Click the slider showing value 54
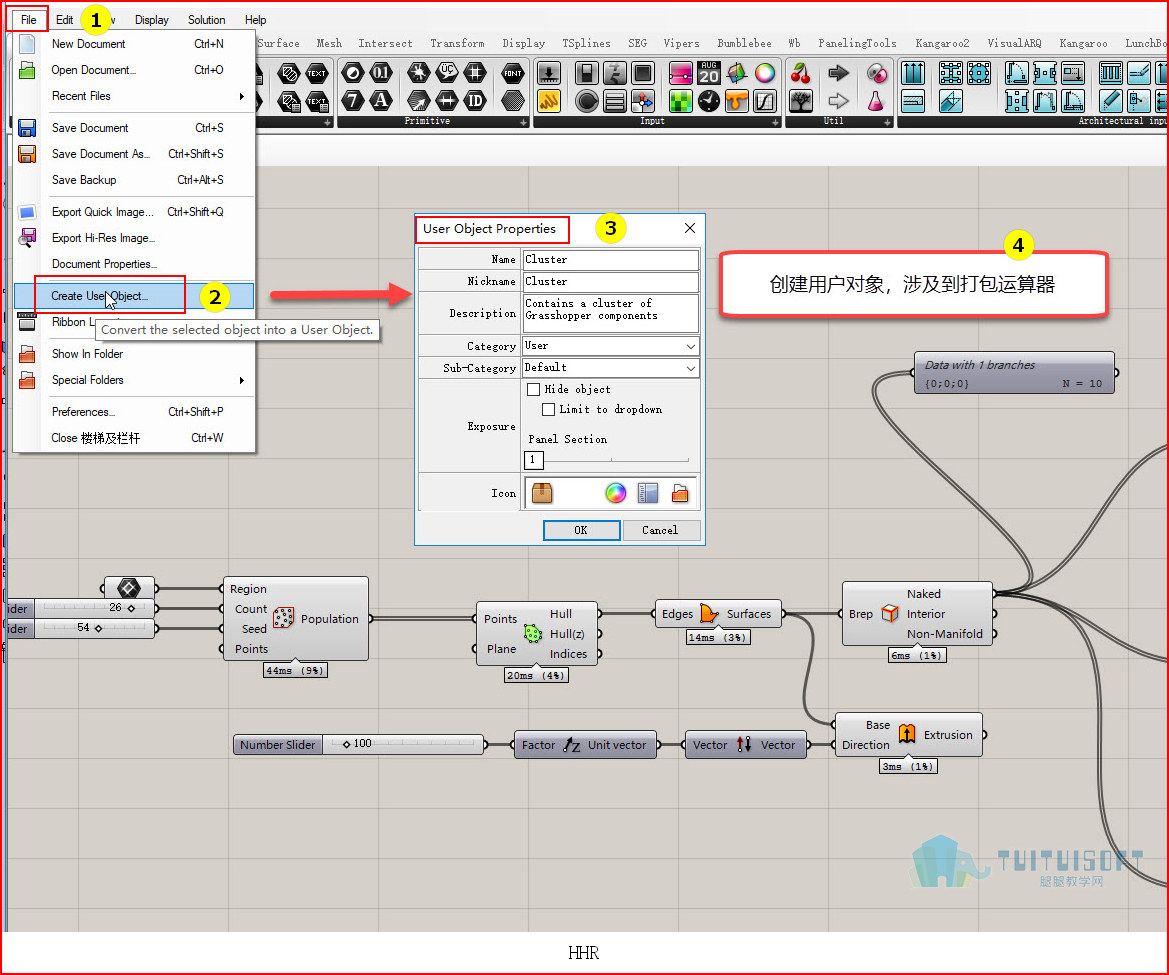Image resolution: width=1169 pixels, height=975 pixels. pyautogui.click(x=80, y=628)
